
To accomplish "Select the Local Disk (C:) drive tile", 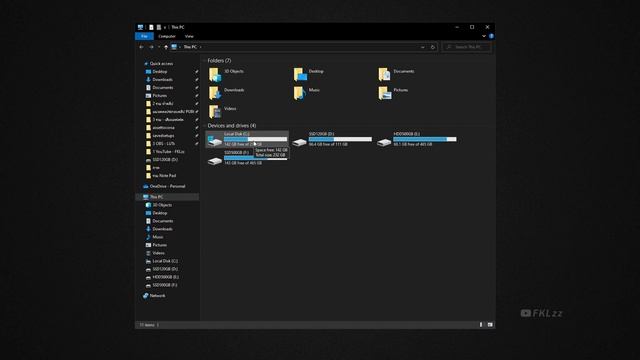I will pos(247,139).
